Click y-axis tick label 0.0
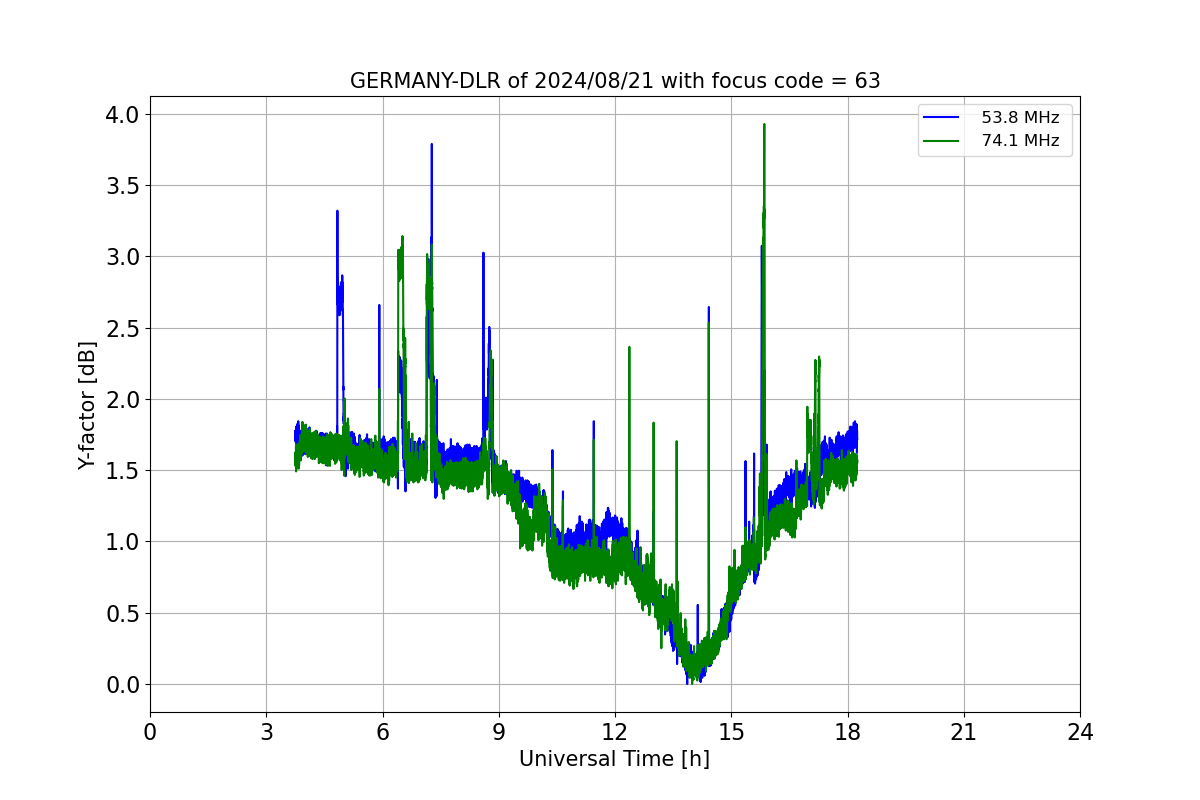 tap(123, 685)
